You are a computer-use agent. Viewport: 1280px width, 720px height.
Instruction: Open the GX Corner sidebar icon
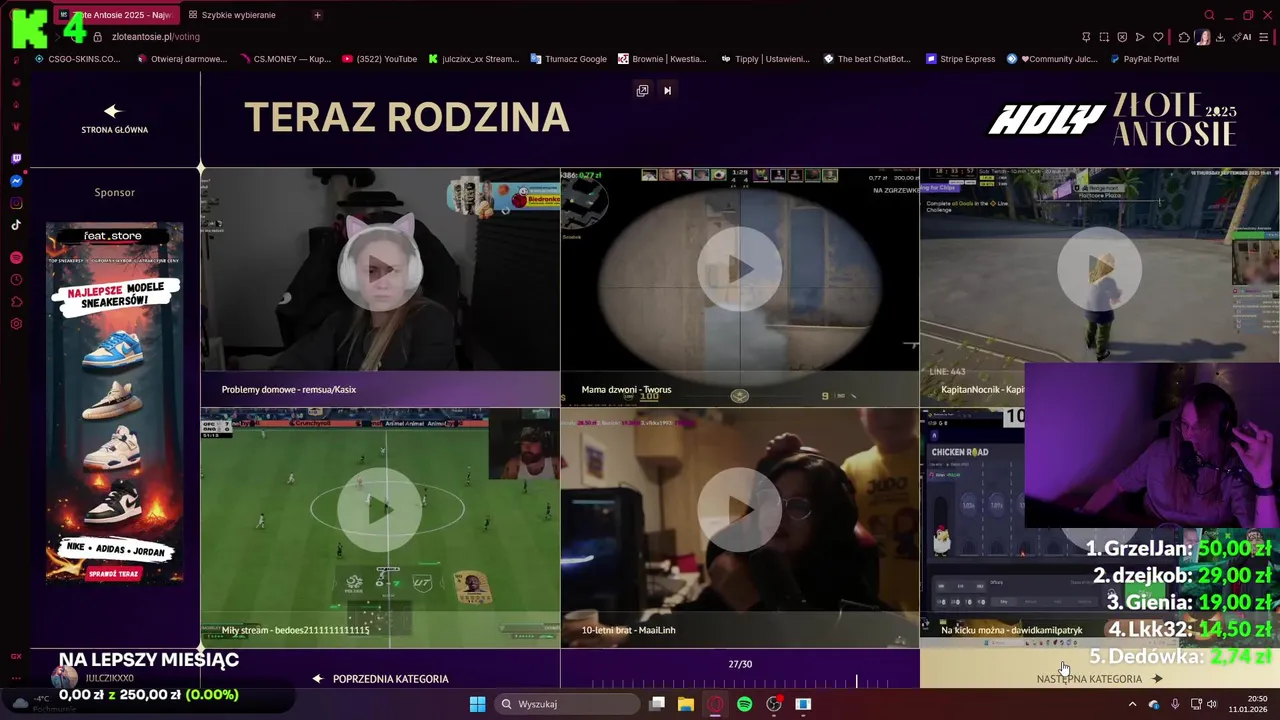point(16,656)
